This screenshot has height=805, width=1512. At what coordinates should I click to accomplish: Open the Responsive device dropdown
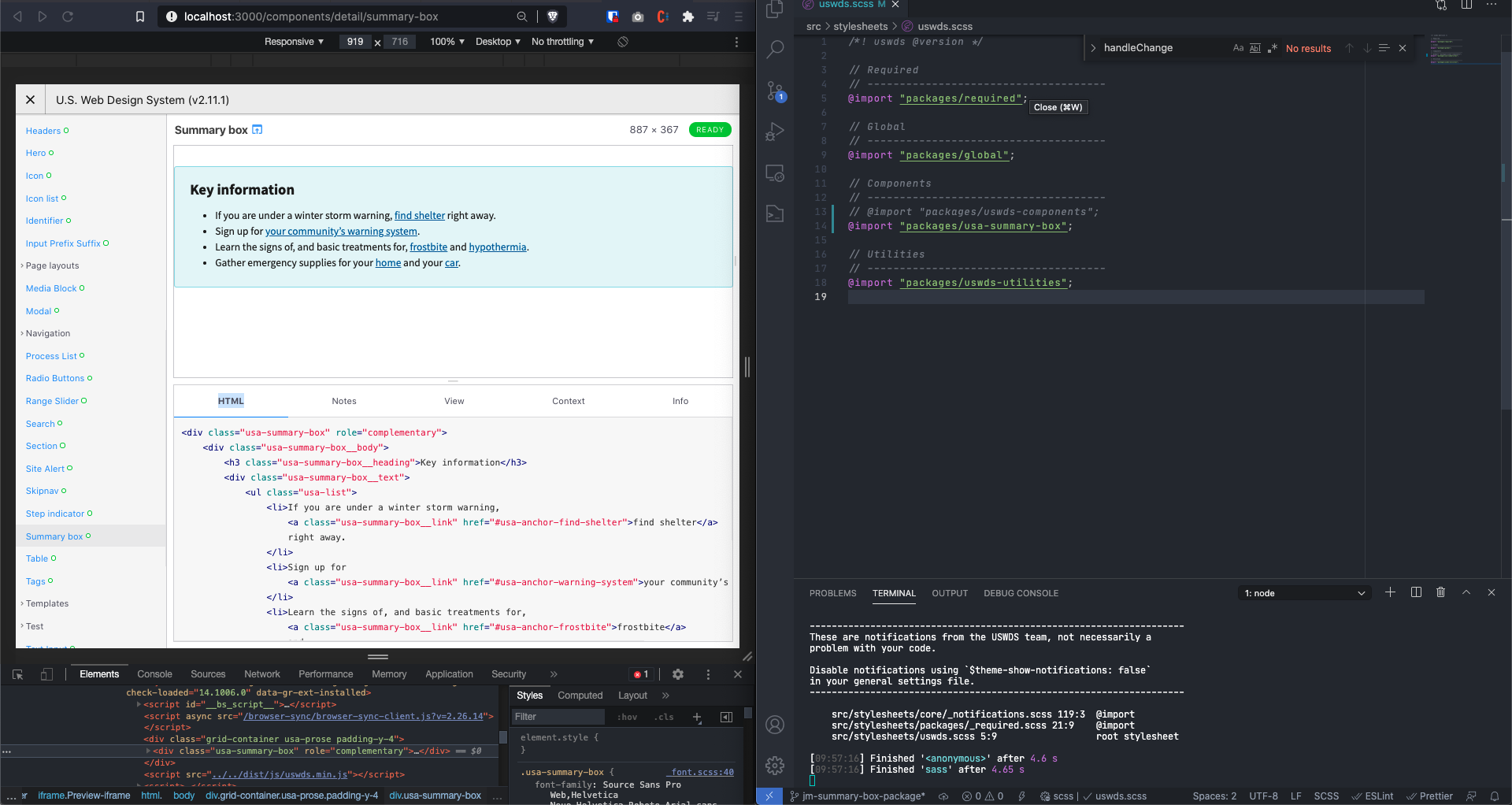[x=294, y=42]
